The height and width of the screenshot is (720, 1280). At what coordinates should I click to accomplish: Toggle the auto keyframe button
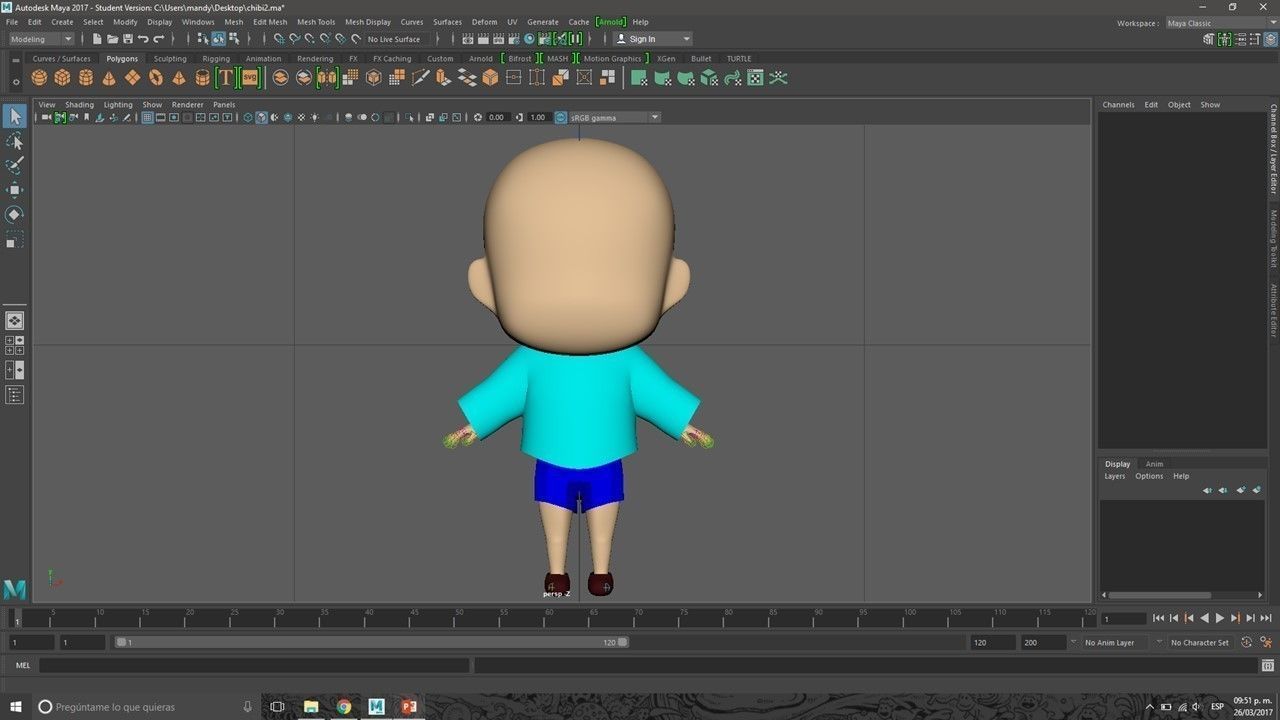click(x=1247, y=642)
